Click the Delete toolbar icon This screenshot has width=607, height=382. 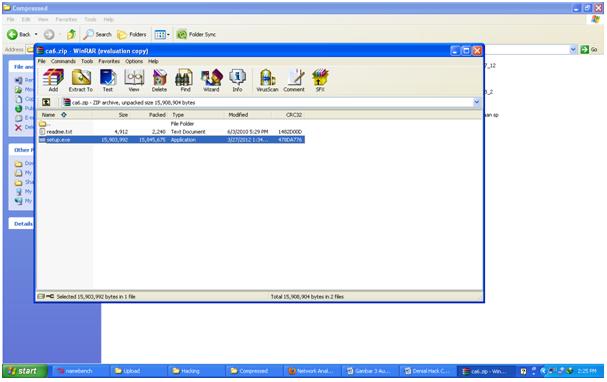[x=159, y=81]
